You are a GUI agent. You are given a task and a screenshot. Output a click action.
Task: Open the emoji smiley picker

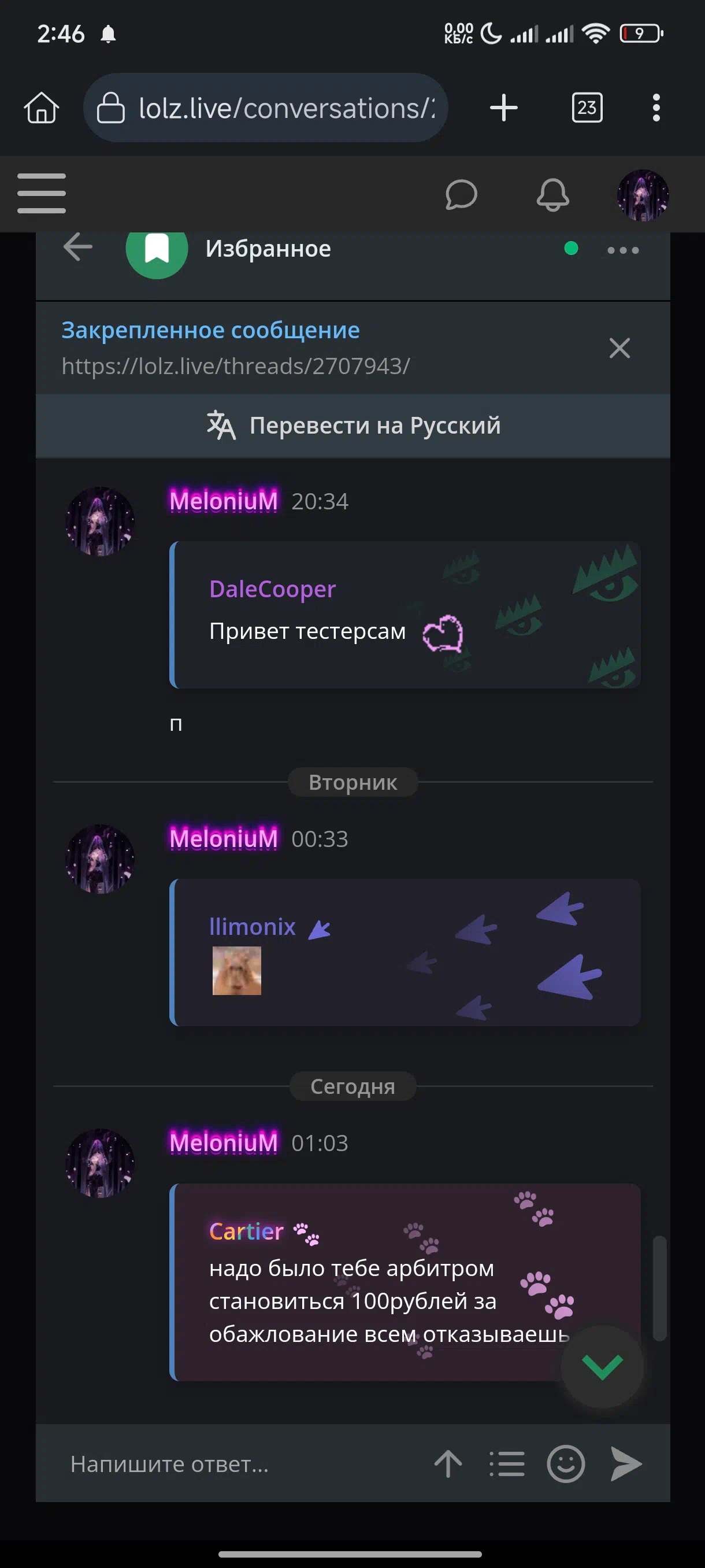566,1463
